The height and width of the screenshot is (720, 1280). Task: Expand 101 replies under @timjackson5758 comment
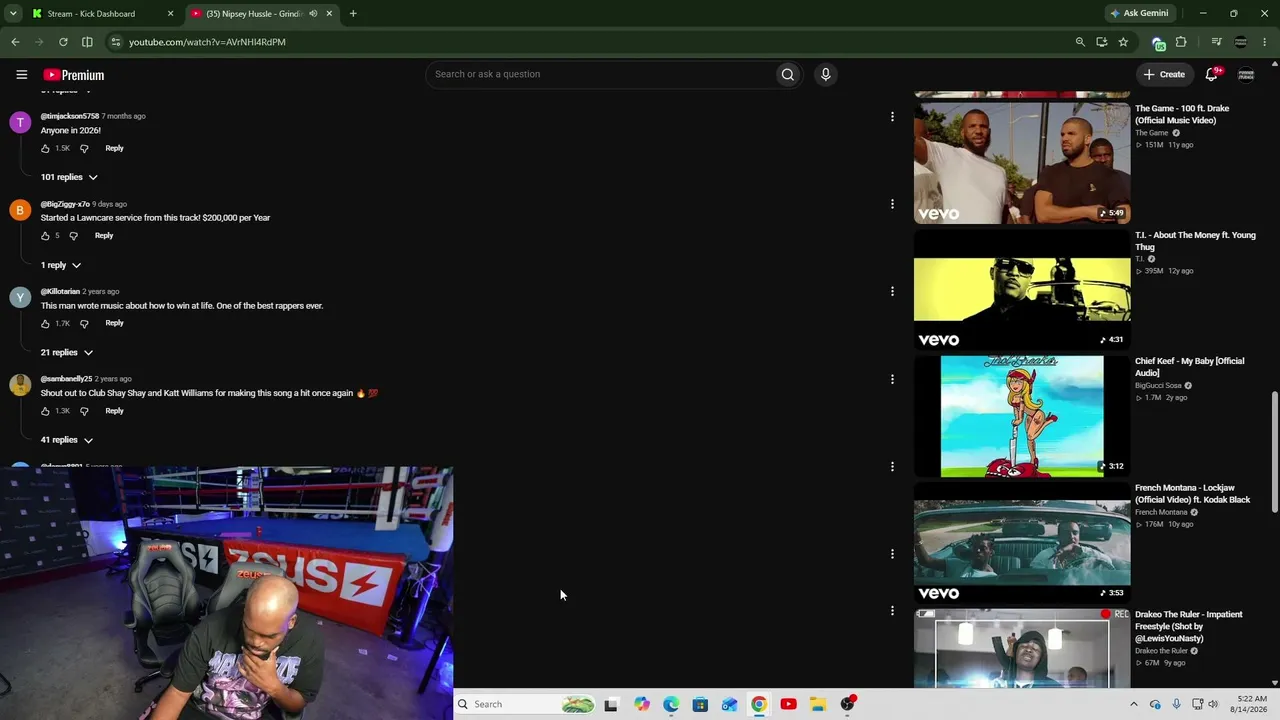69,177
